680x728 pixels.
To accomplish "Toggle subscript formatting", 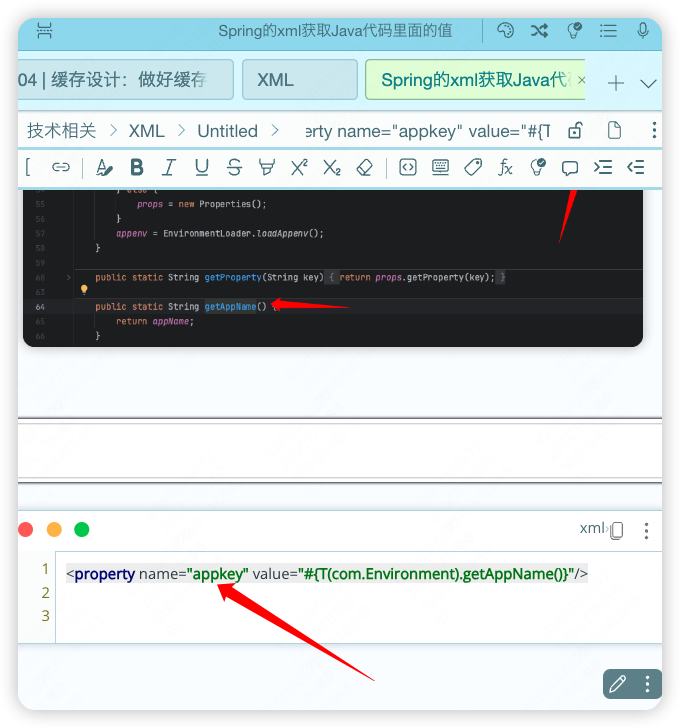I will click(x=332, y=168).
